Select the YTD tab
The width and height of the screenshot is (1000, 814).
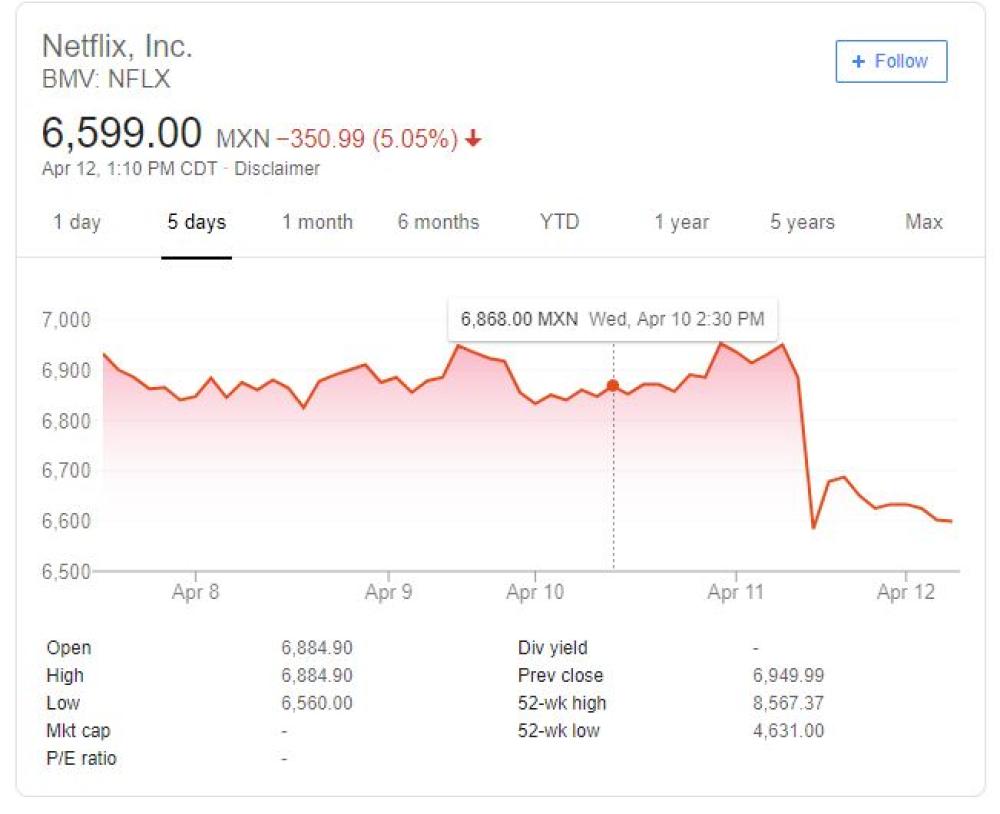tap(559, 223)
